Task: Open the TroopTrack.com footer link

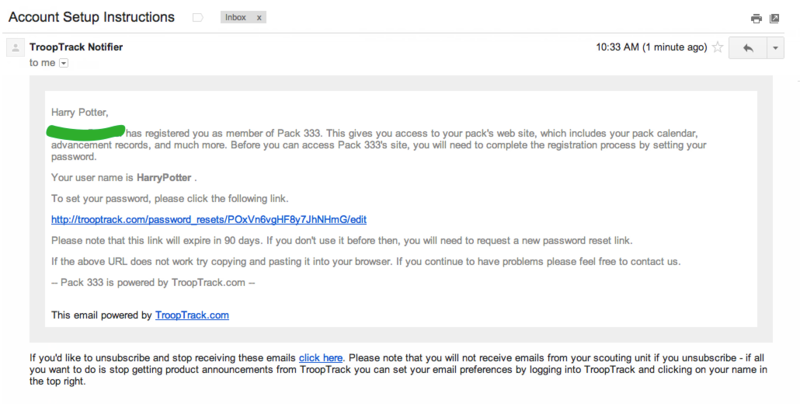Action: (x=192, y=315)
